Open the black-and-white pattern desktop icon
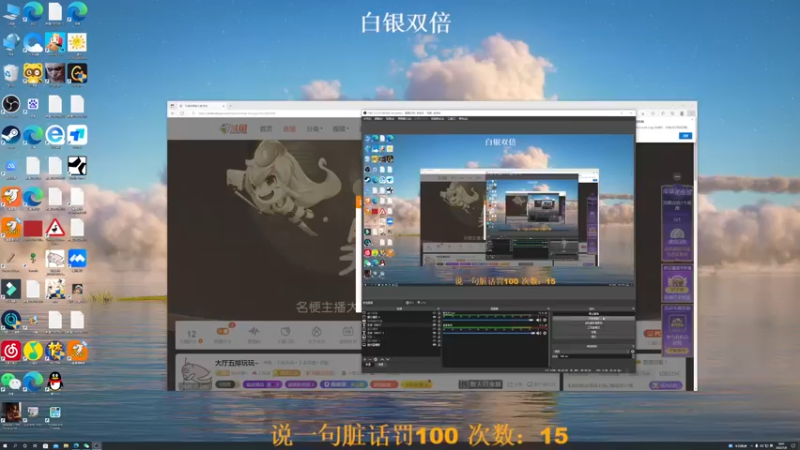 click(x=77, y=166)
